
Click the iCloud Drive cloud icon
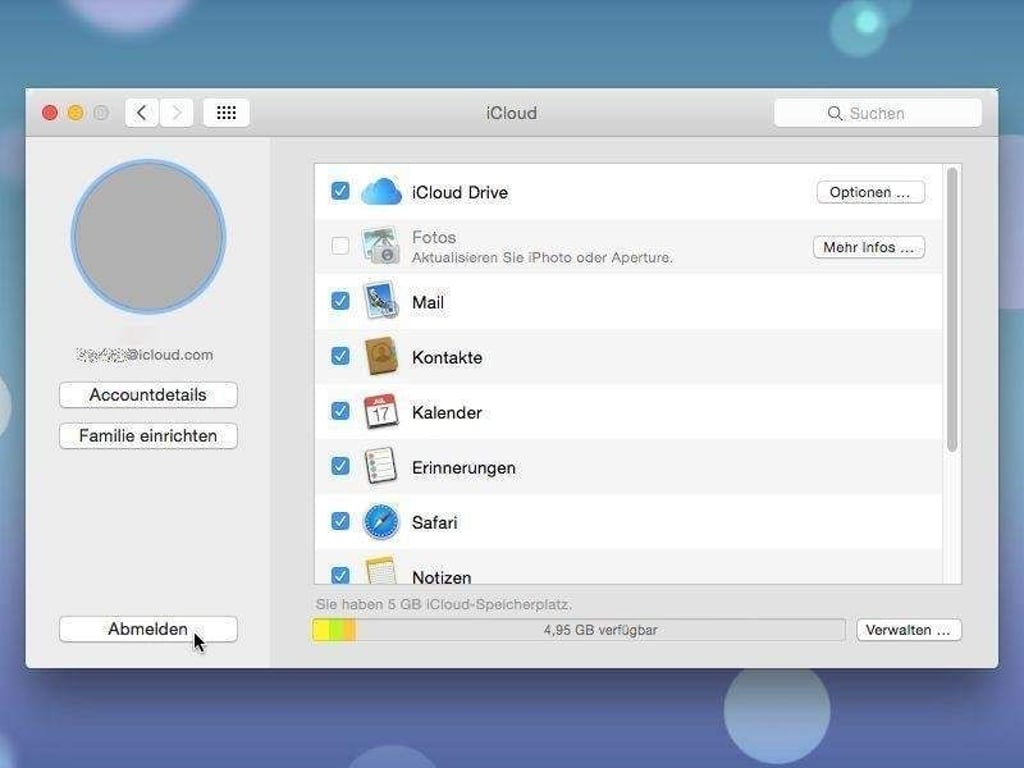tap(381, 191)
